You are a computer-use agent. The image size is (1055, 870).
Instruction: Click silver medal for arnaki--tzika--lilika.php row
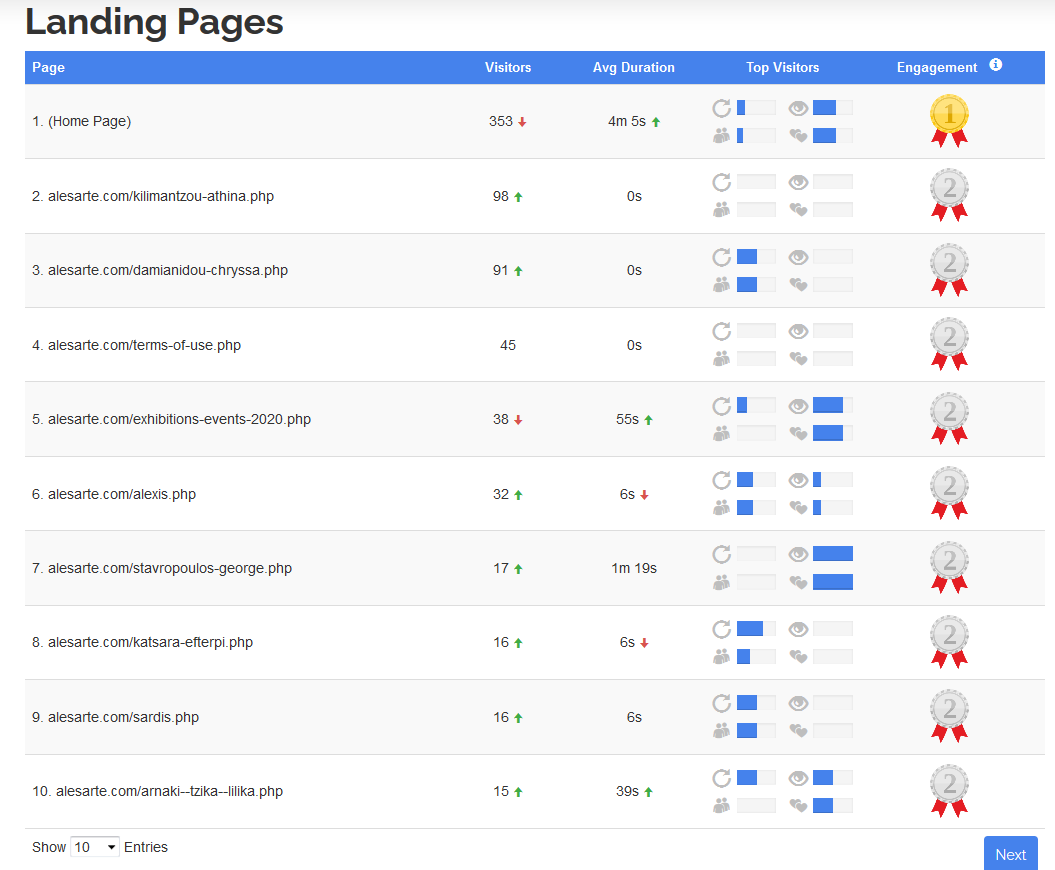949,791
